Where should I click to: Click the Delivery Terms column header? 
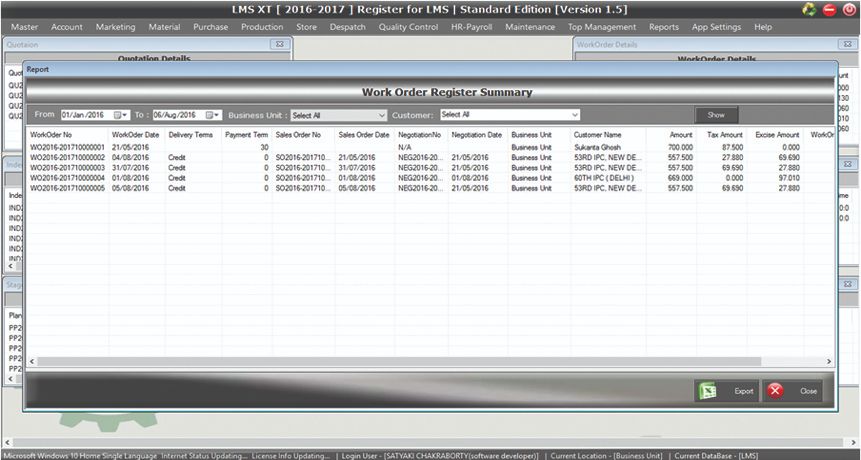193,135
